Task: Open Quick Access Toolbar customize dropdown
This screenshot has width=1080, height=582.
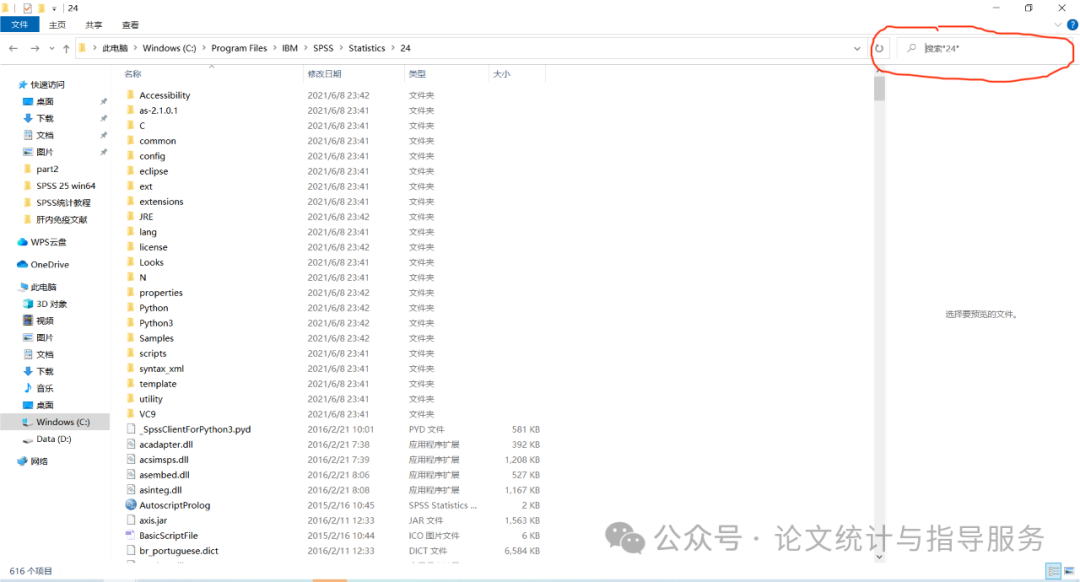Action: coord(54,8)
